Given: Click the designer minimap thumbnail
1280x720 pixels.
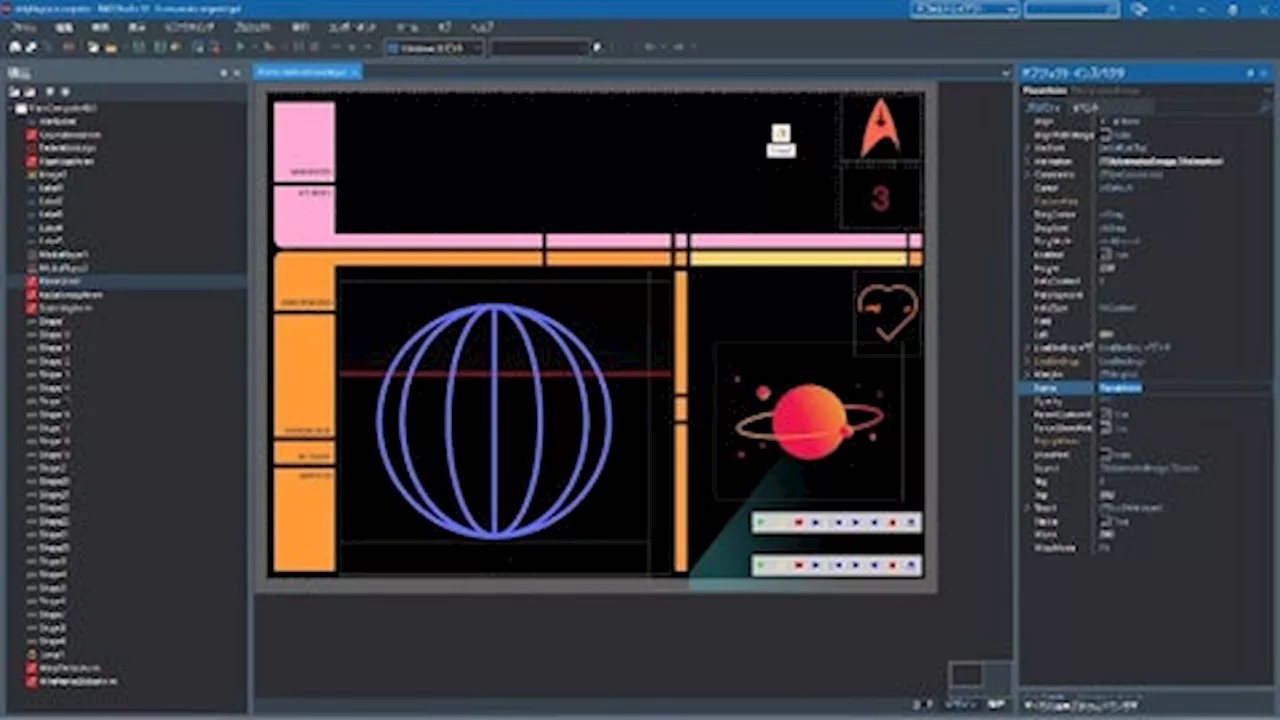Looking at the screenshot, I should [966, 675].
